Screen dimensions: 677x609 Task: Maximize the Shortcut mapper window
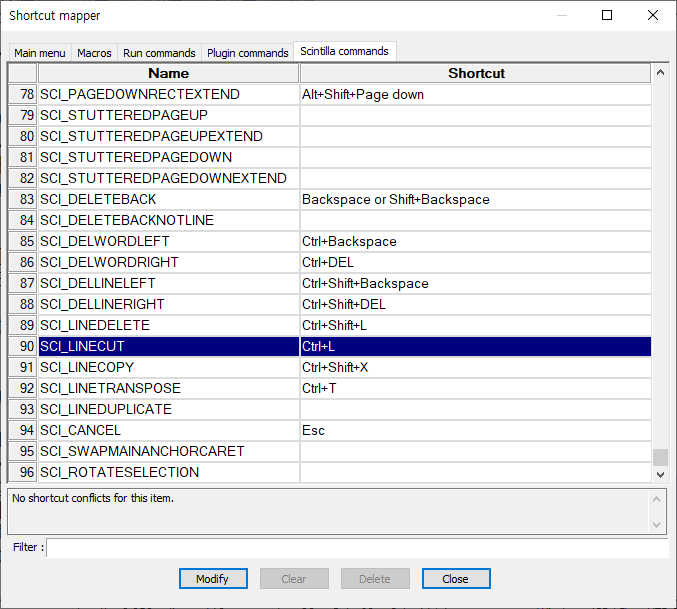[607, 15]
